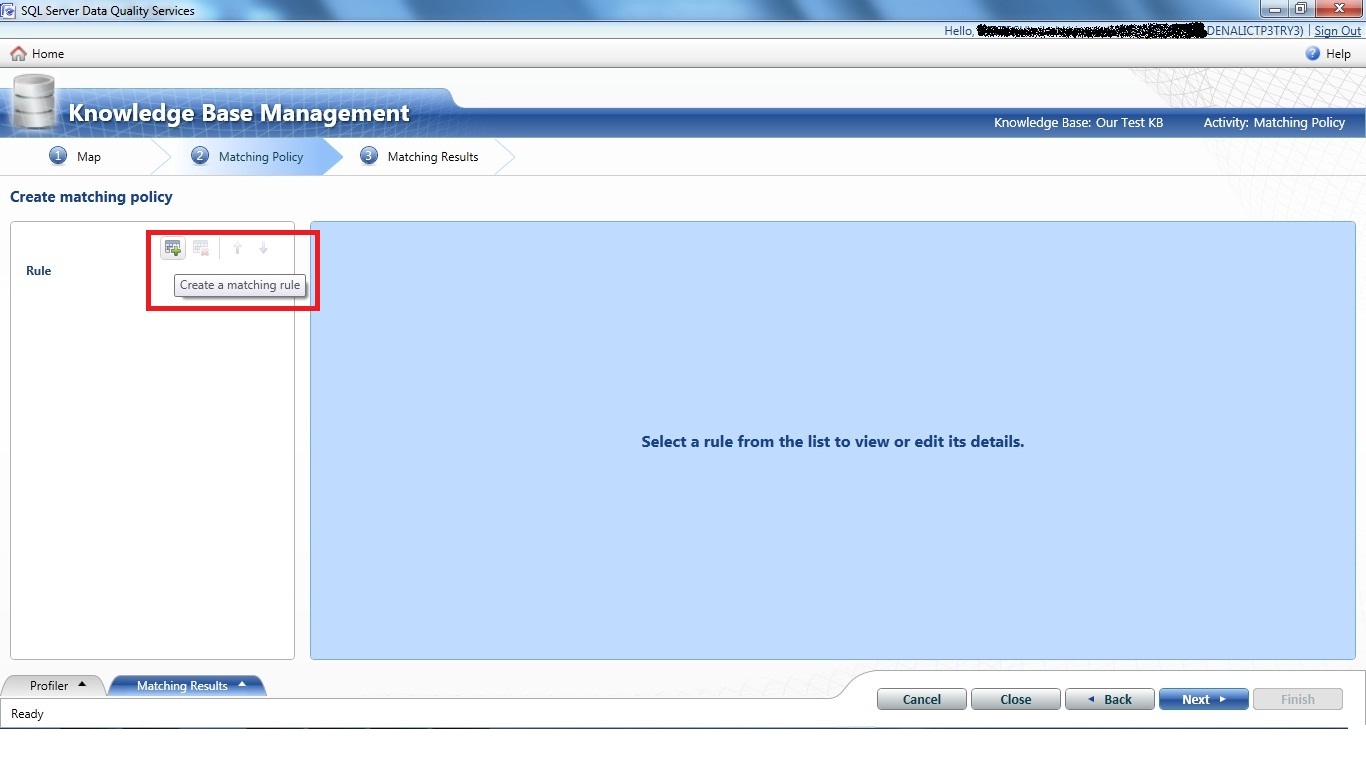Click the Finish button
The width and height of the screenshot is (1366, 768).
point(1298,699)
